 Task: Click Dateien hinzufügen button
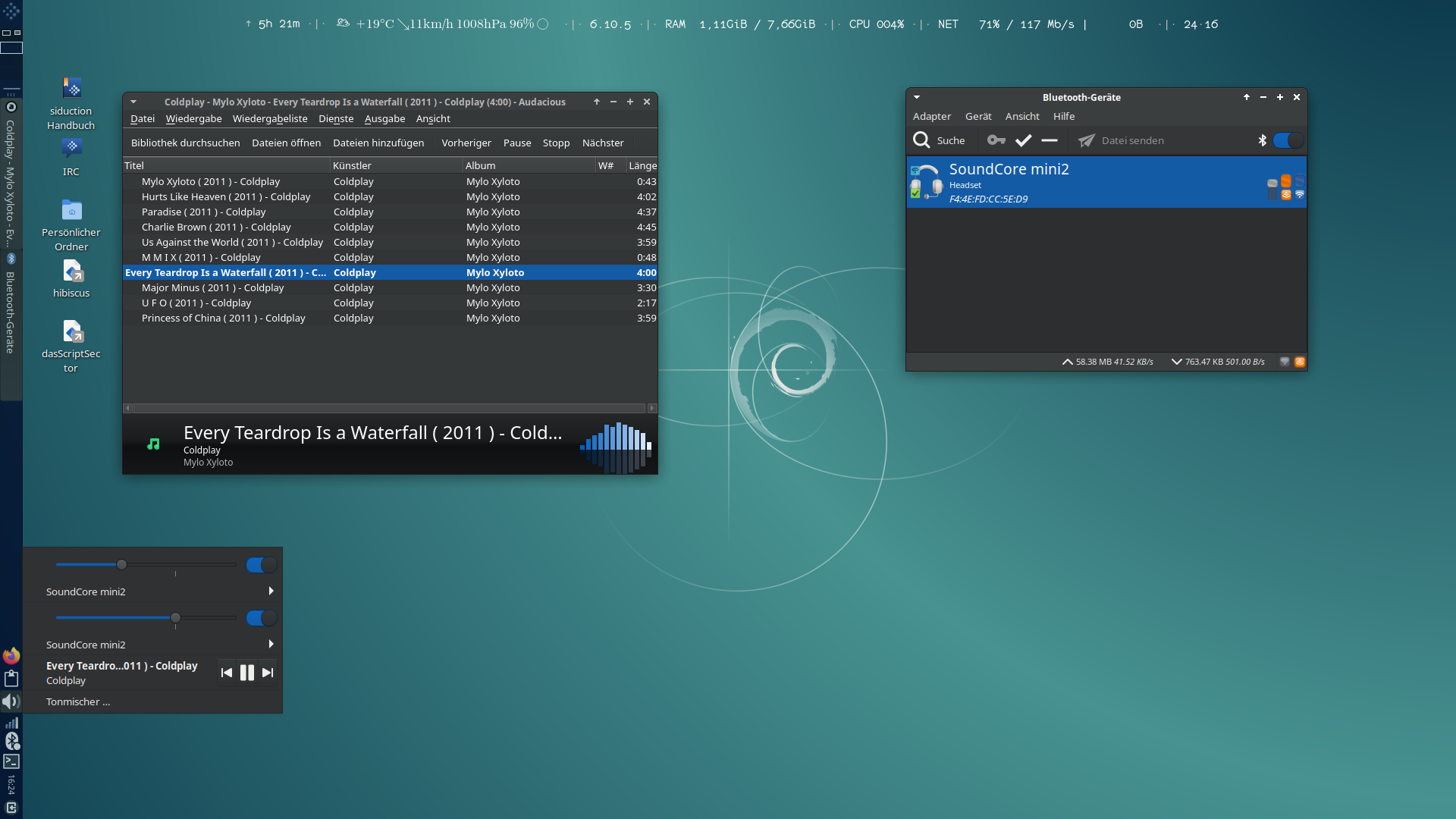(378, 143)
